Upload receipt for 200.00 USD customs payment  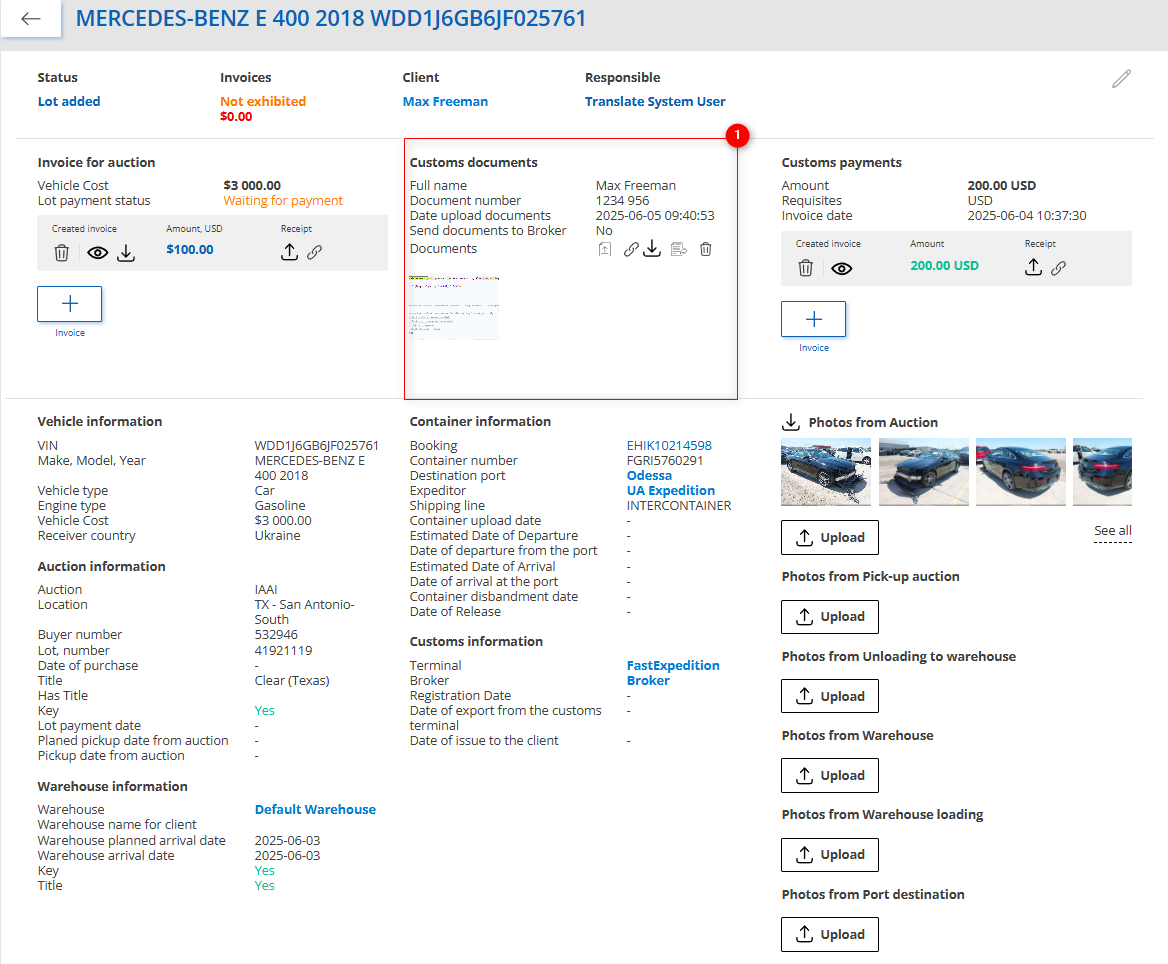tap(1033, 267)
